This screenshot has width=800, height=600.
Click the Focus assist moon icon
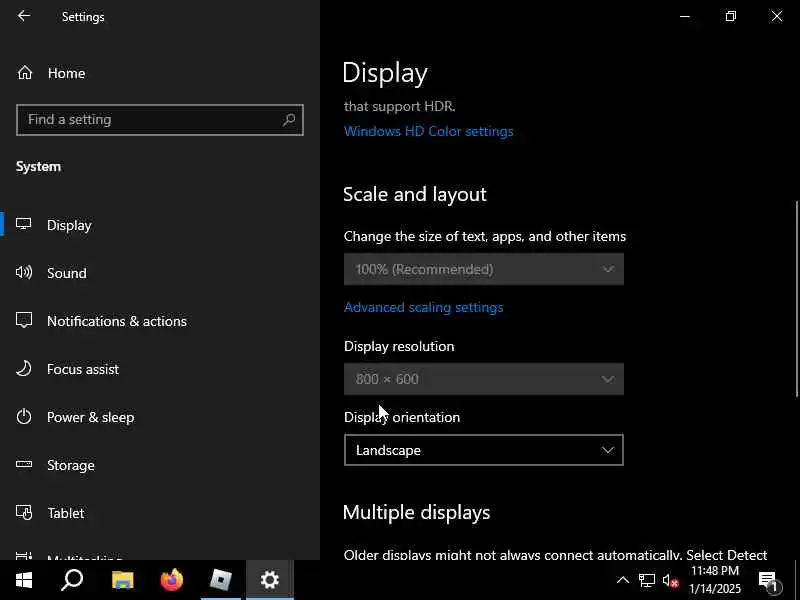24,368
